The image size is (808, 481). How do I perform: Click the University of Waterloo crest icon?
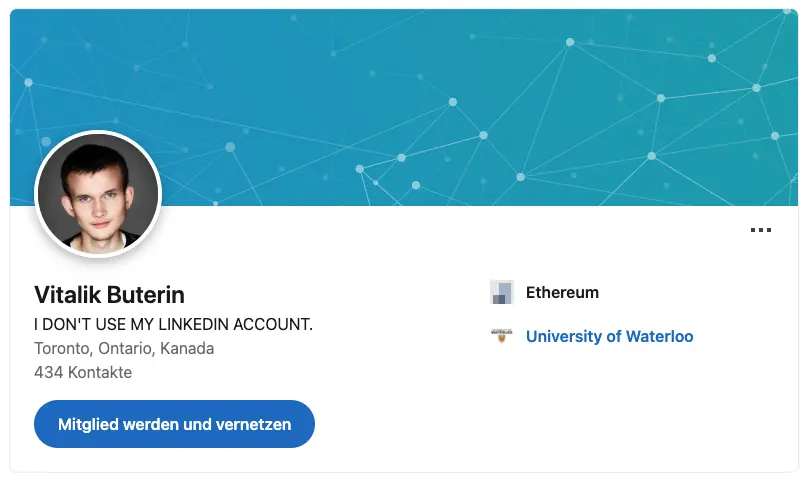(501, 337)
